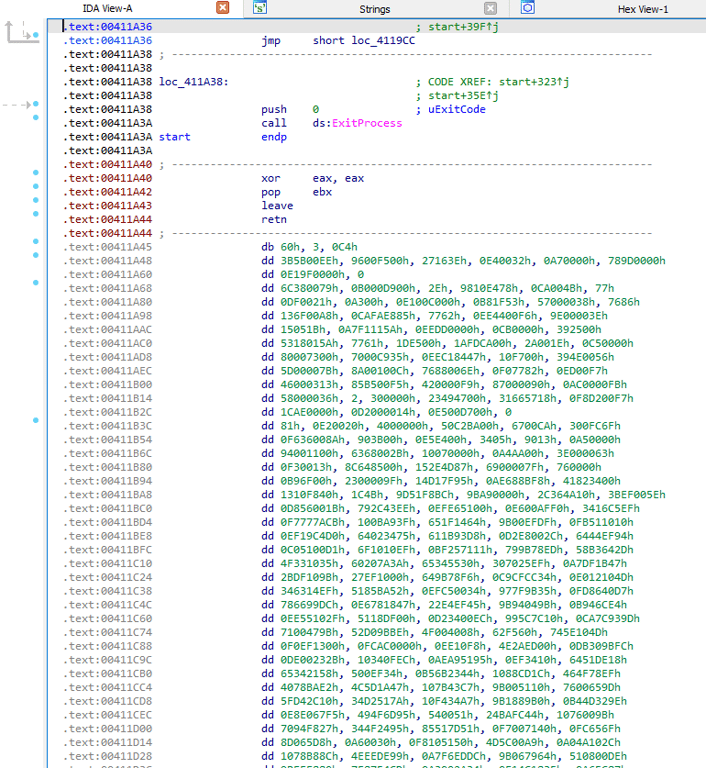Select address .text:00411A36 on jmp line
The height and width of the screenshot is (768, 706).
(108, 40)
